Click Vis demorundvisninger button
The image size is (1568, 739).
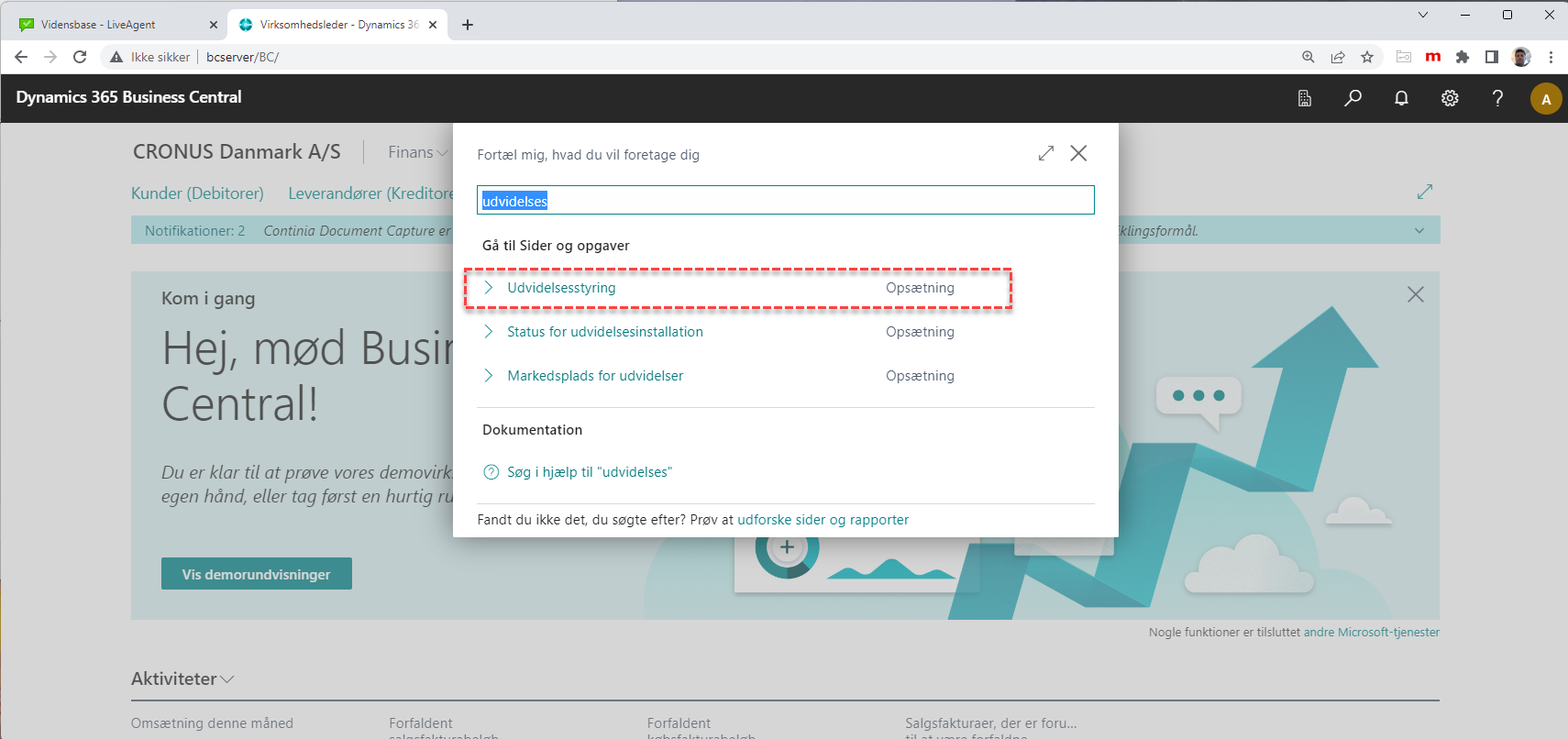(257, 574)
